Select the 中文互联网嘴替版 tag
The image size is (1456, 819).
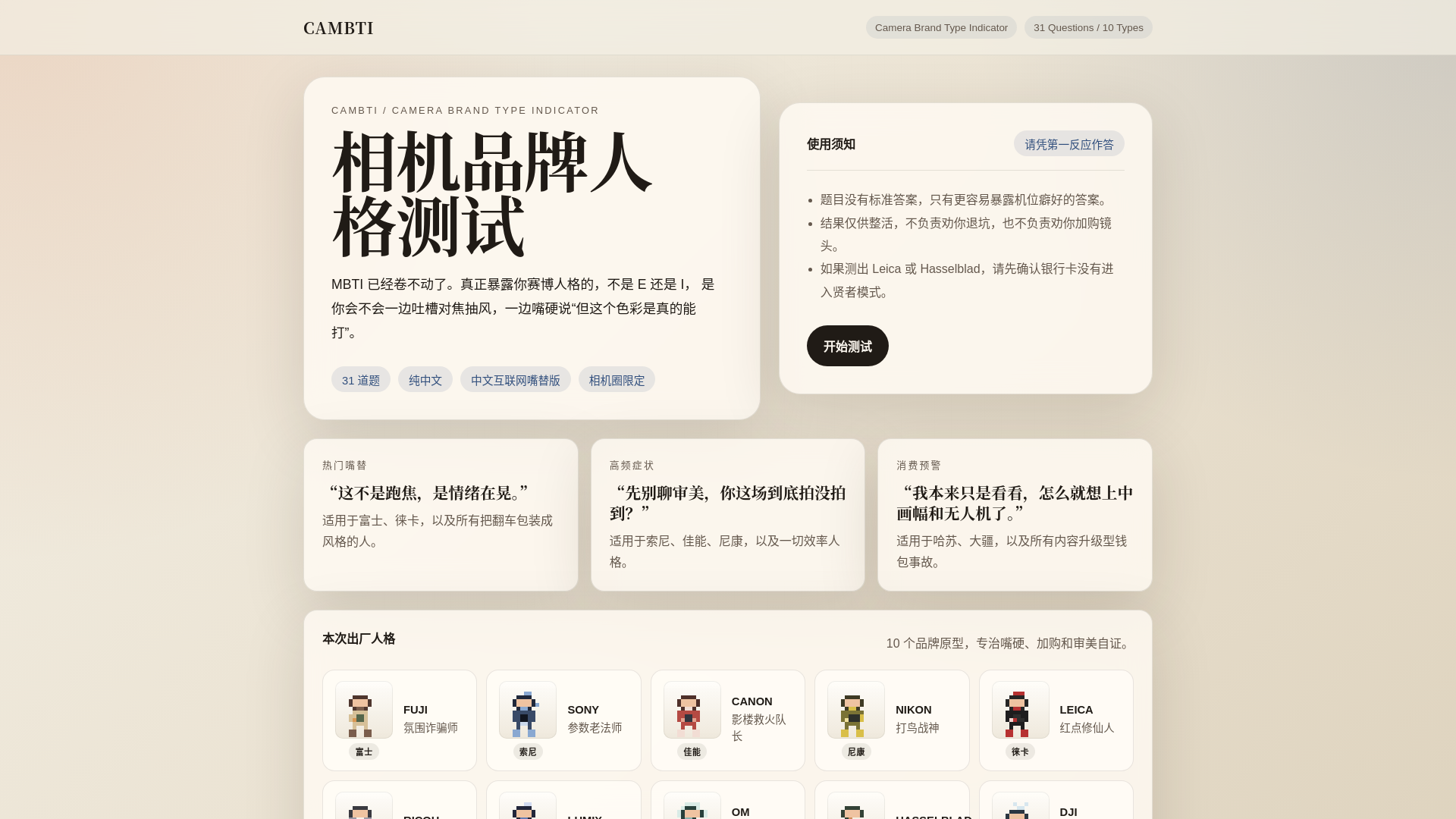(x=516, y=380)
